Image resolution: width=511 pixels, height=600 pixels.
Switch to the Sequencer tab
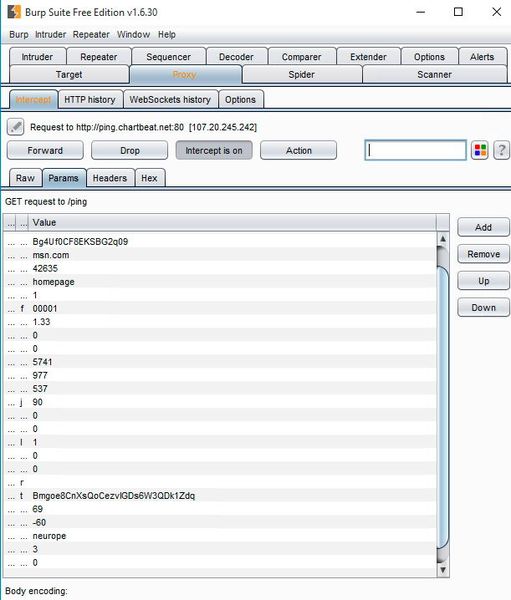point(168,57)
